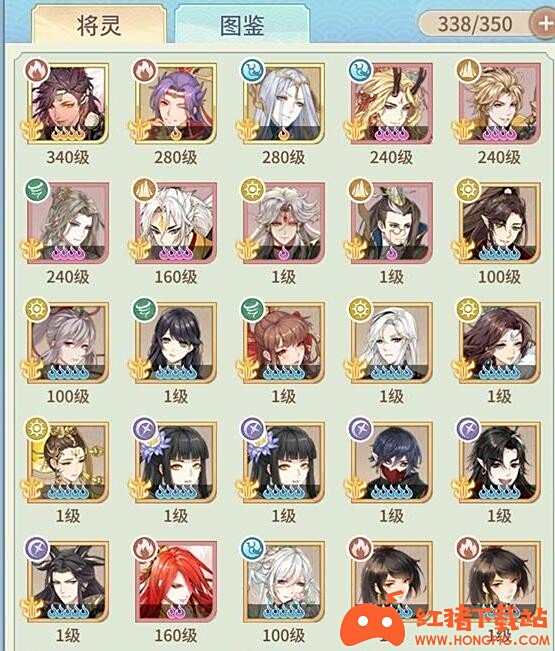
Task: Click wind element badge on 240级 grey-green hero
Action: [x=37, y=189]
